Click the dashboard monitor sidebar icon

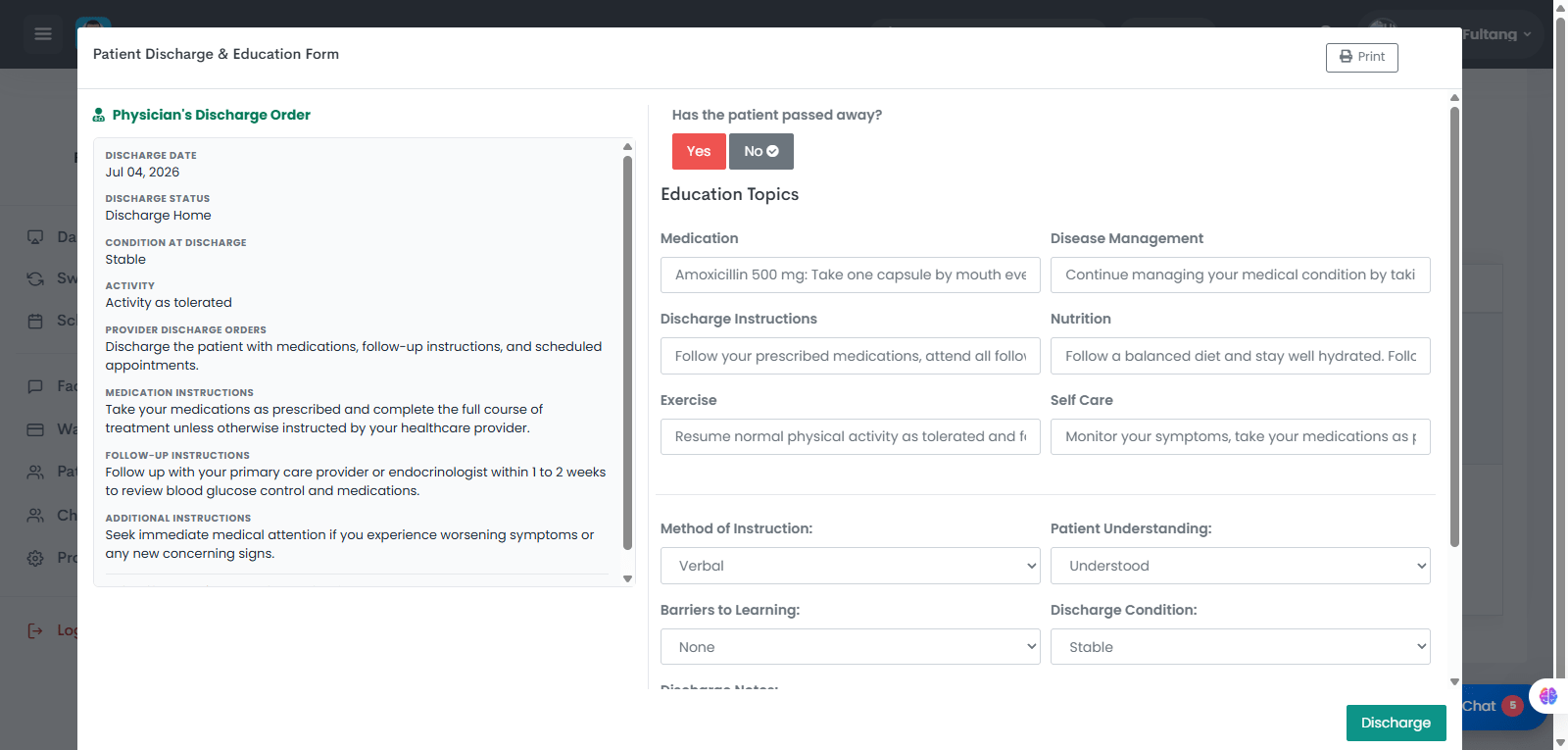click(35, 237)
